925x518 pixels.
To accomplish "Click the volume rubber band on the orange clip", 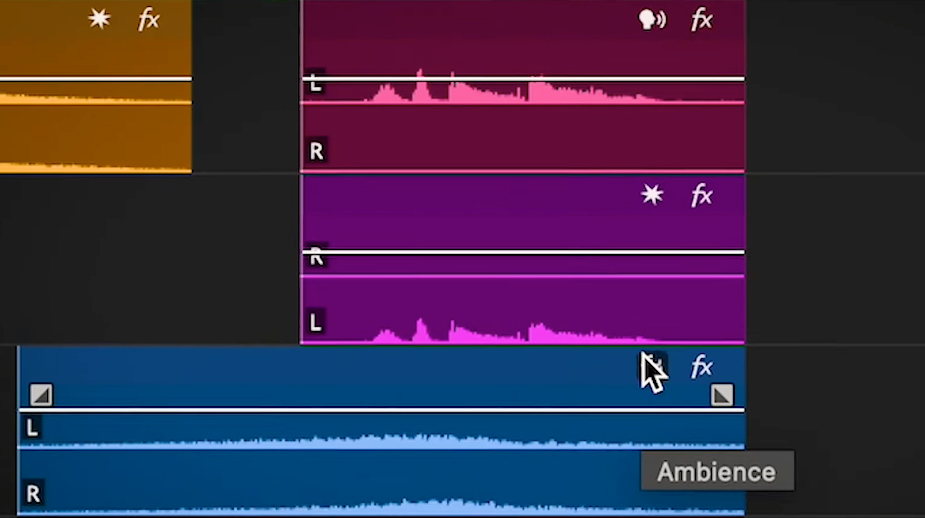I will point(96,78).
